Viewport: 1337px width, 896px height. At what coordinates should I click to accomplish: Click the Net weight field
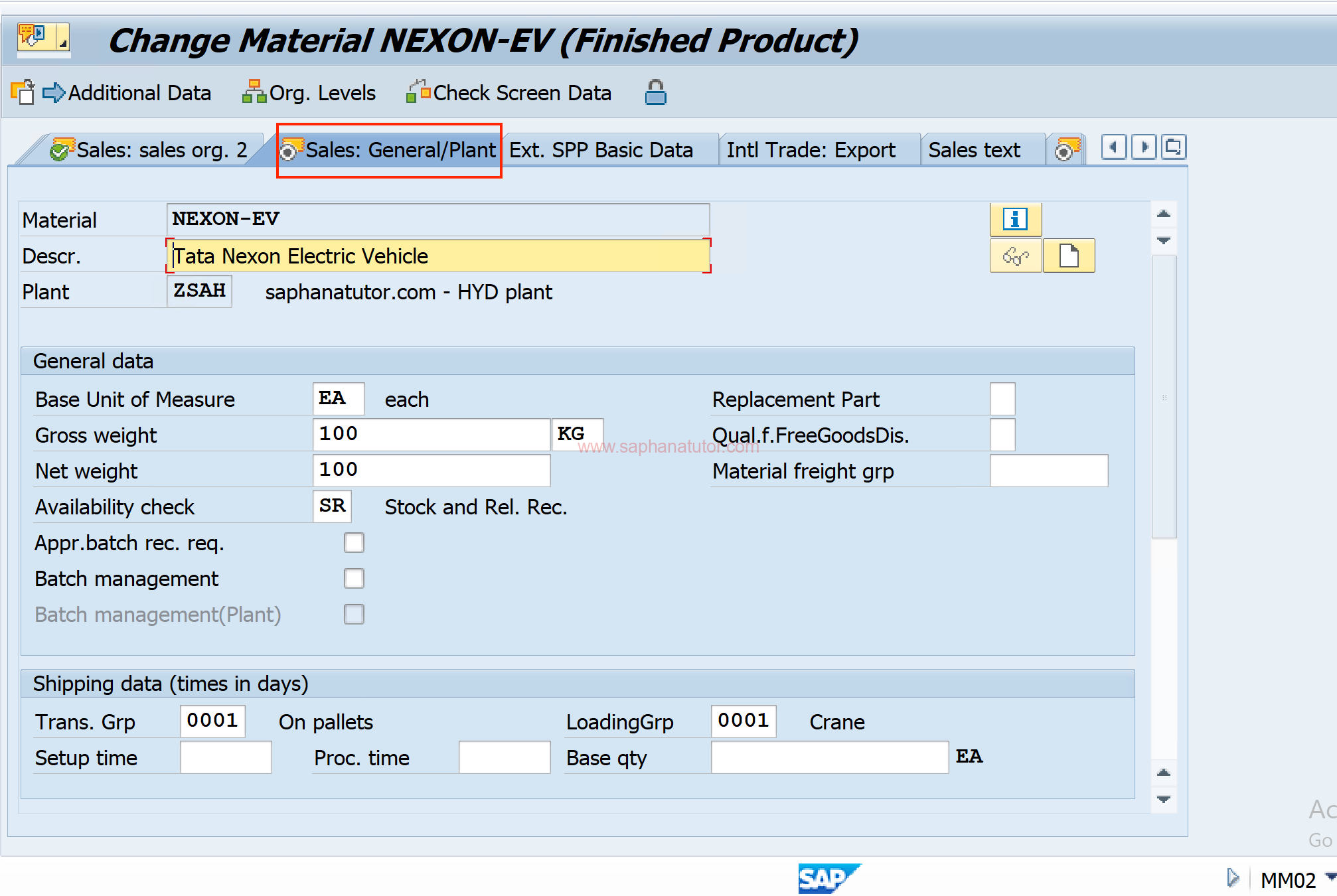click(432, 471)
